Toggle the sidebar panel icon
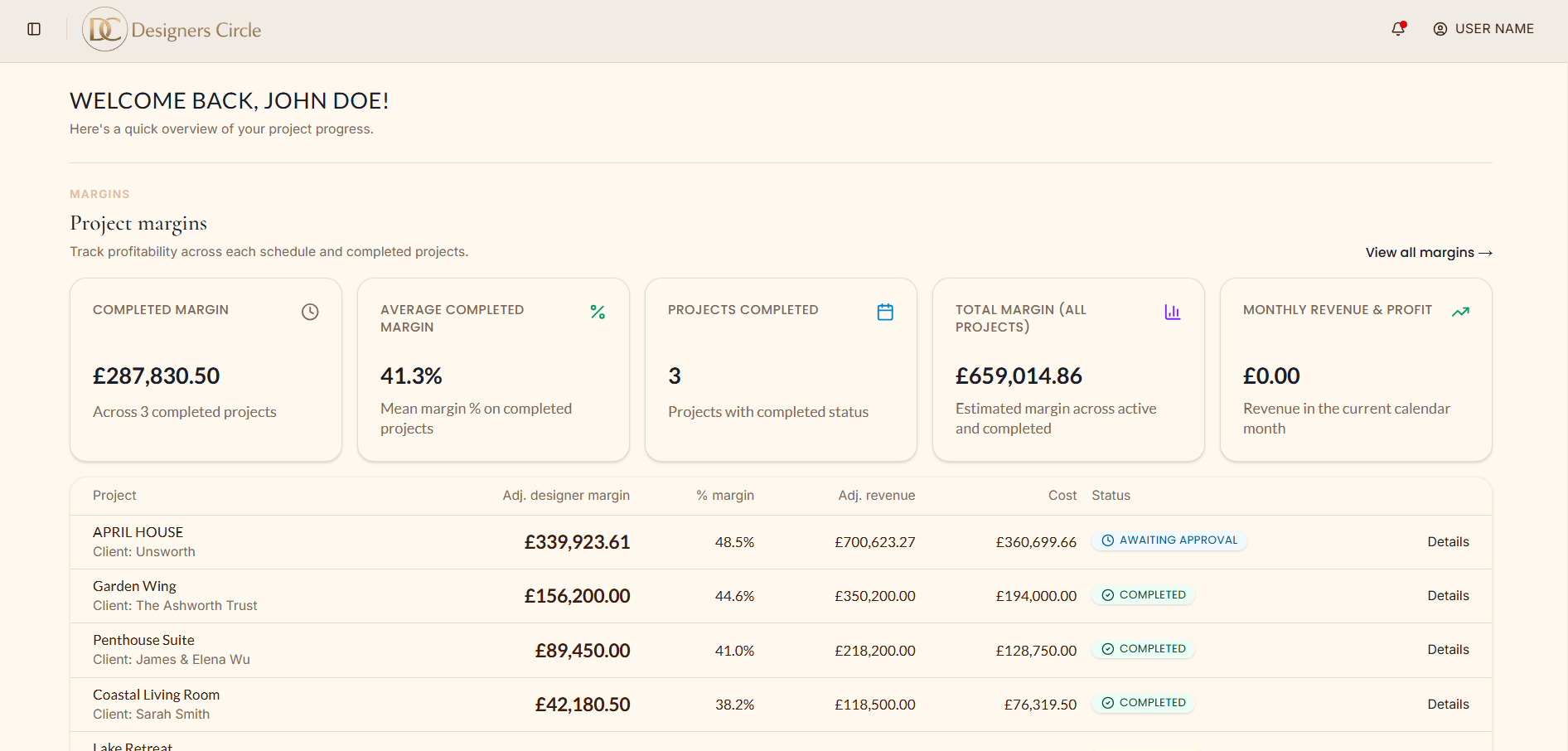 34,29
